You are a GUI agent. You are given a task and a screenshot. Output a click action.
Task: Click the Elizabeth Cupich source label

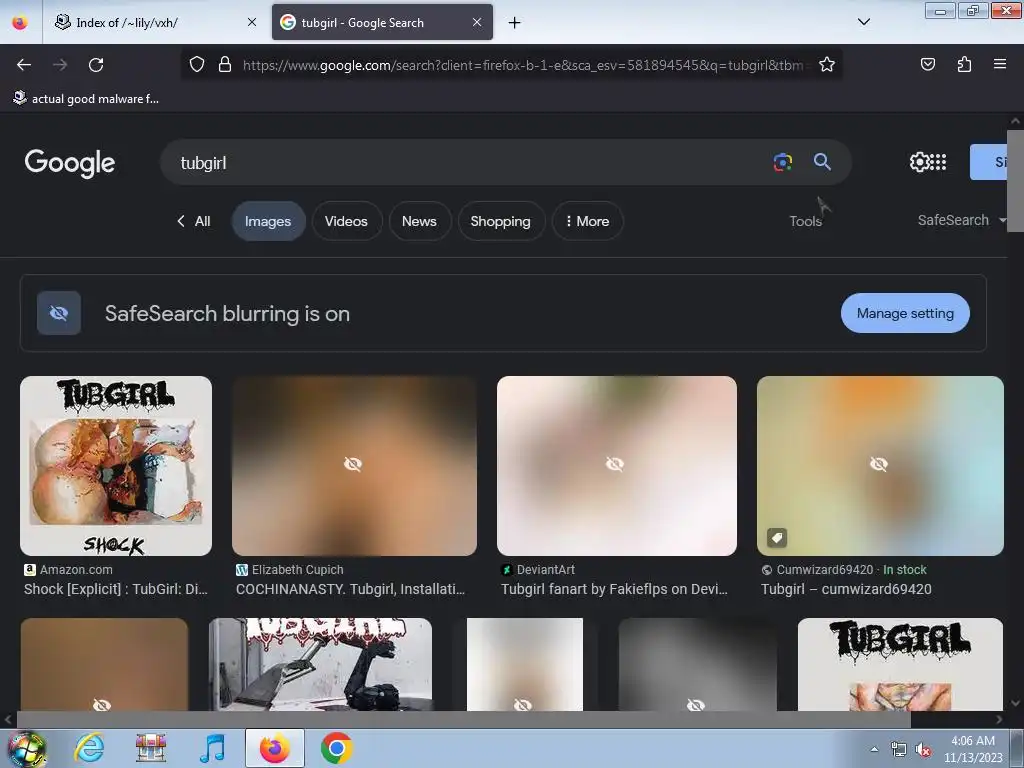[297, 569]
